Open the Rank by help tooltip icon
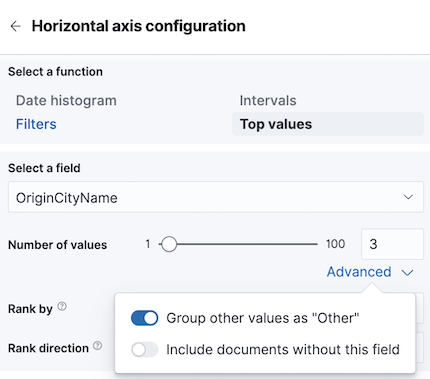Screen dimensions: 430x379 click(62, 306)
